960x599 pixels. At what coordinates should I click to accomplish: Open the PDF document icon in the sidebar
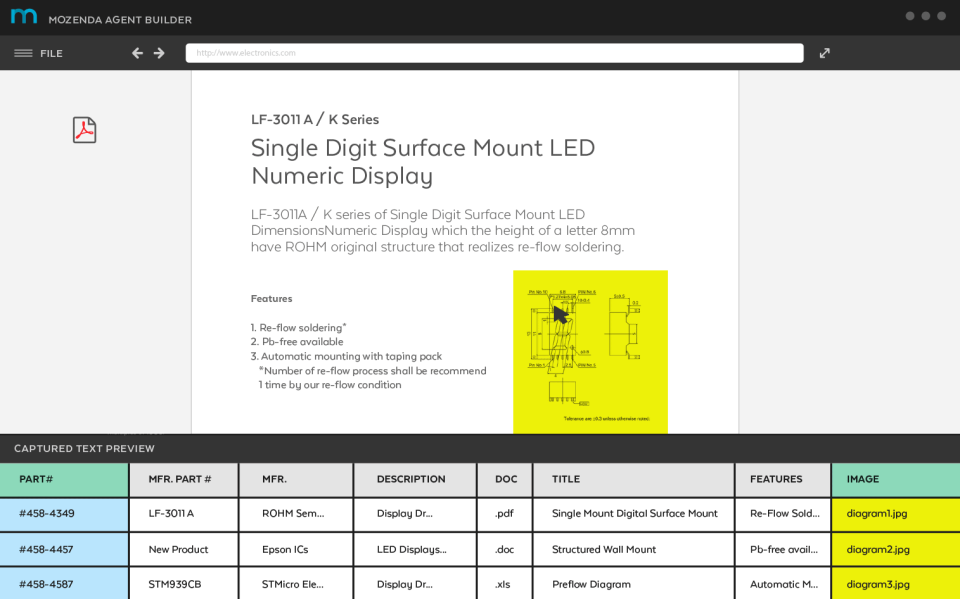84,130
